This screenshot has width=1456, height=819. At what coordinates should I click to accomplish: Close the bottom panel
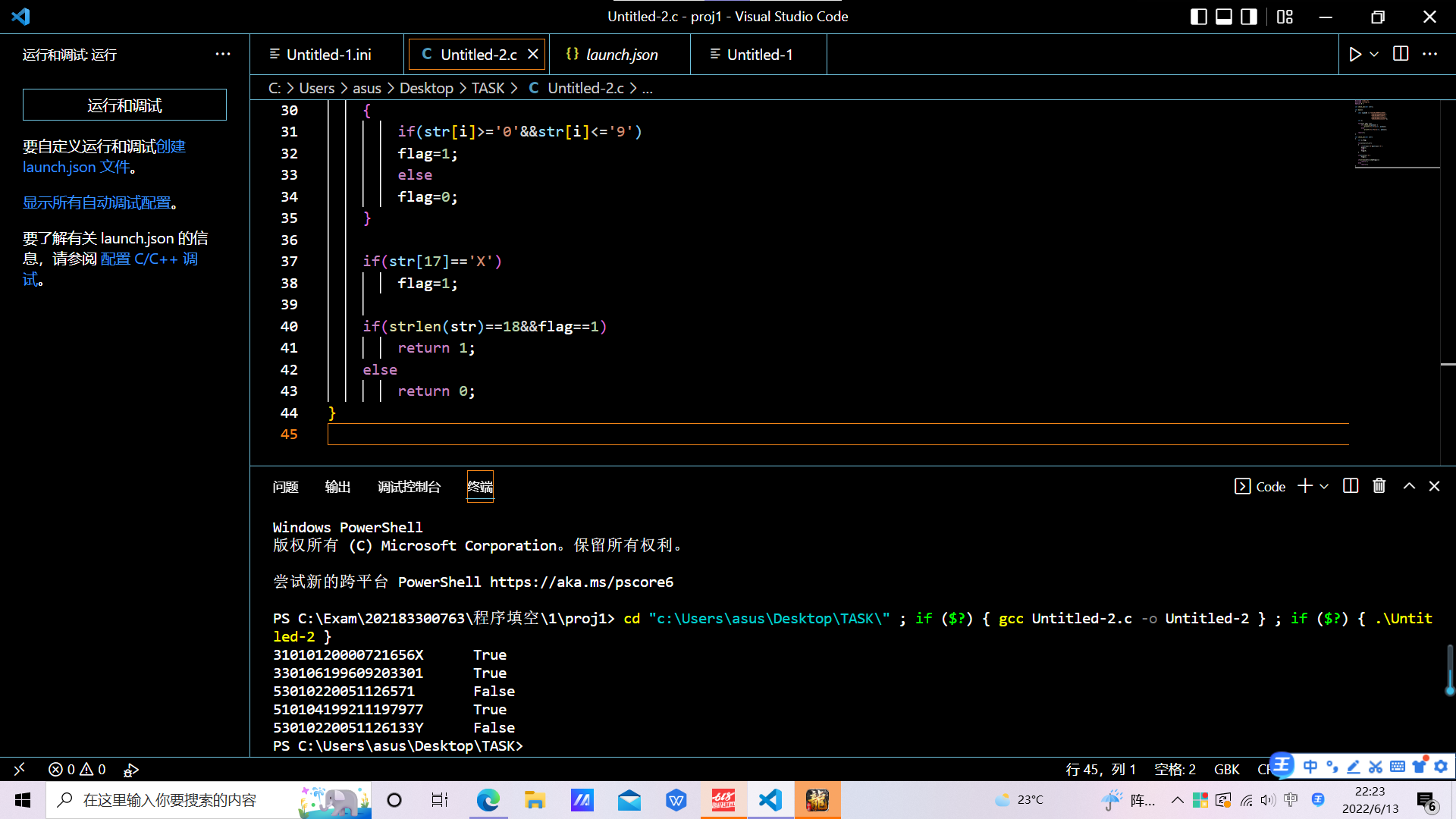(x=1434, y=486)
